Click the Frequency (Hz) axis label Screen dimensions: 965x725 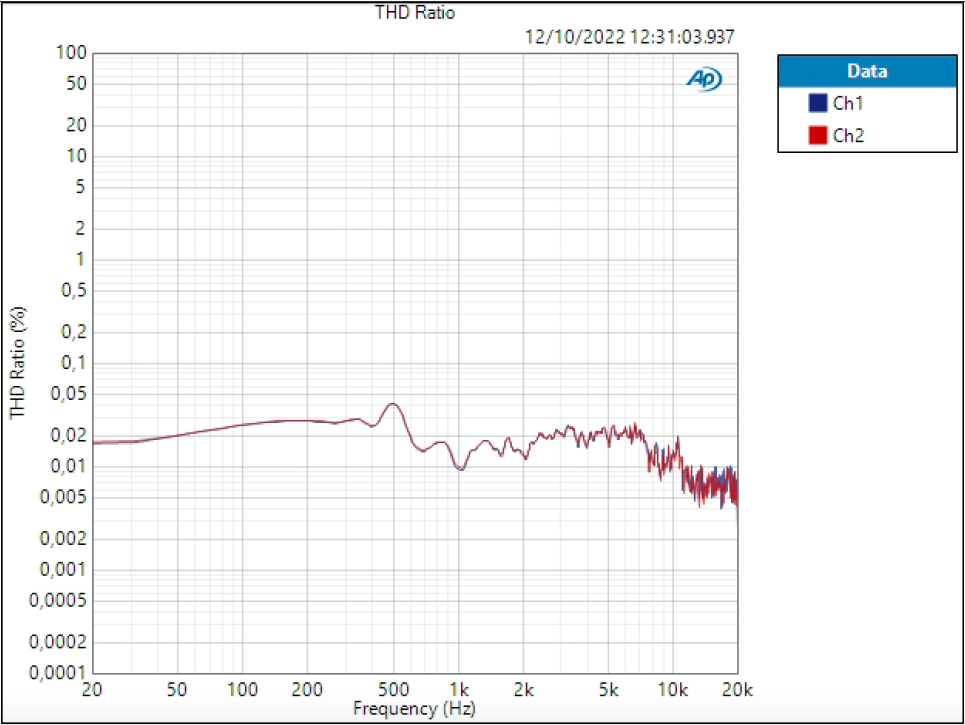[415, 708]
